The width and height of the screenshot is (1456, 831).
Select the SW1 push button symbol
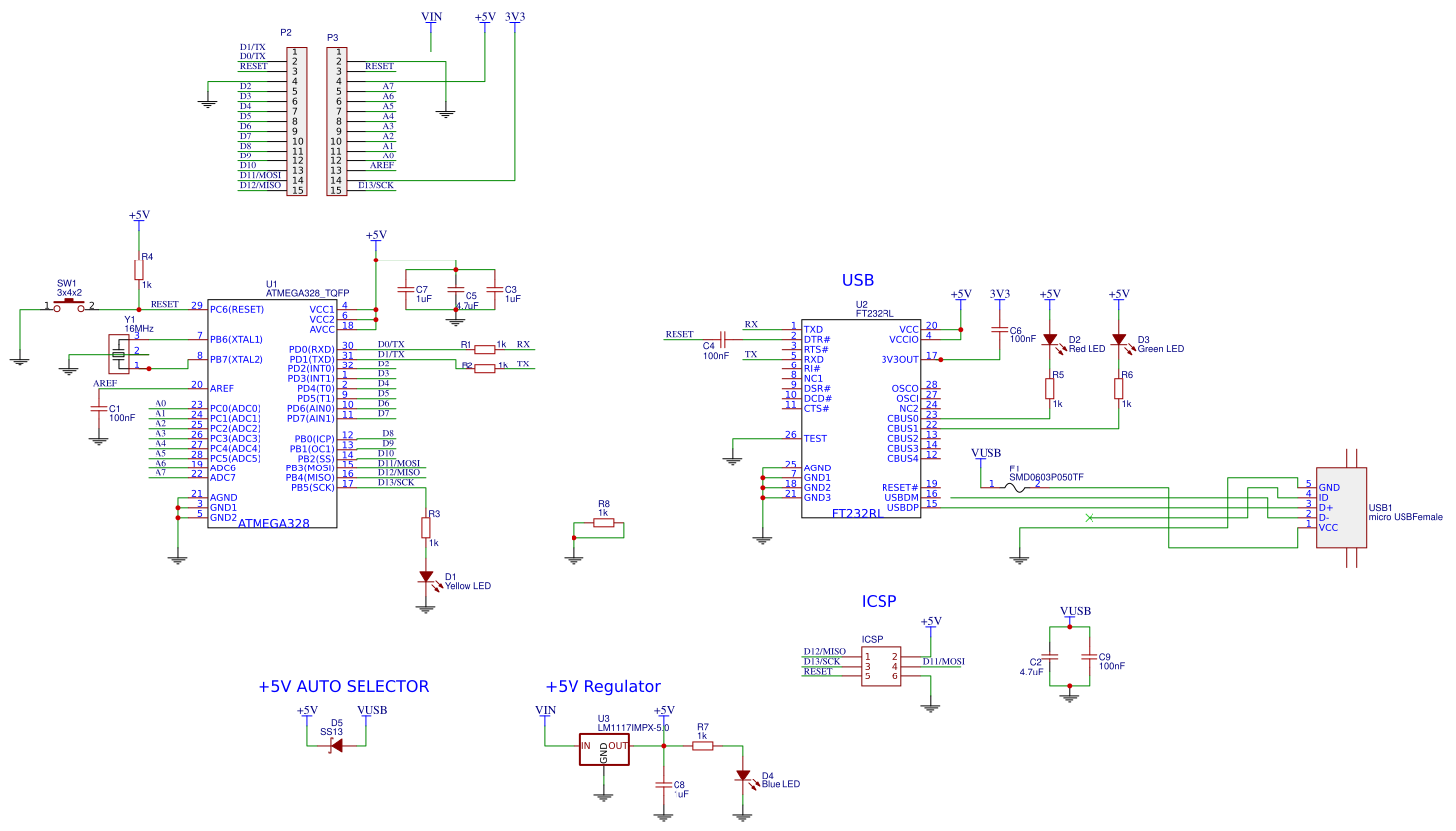tap(69, 305)
